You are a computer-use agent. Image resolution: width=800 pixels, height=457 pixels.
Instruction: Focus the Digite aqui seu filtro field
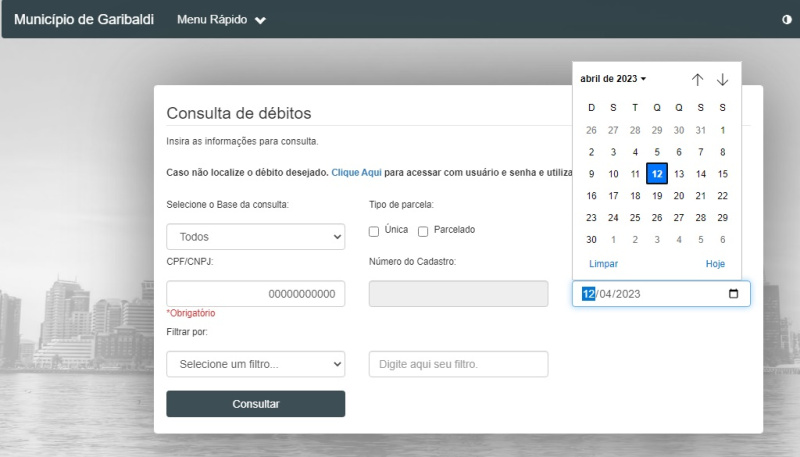[x=459, y=364]
